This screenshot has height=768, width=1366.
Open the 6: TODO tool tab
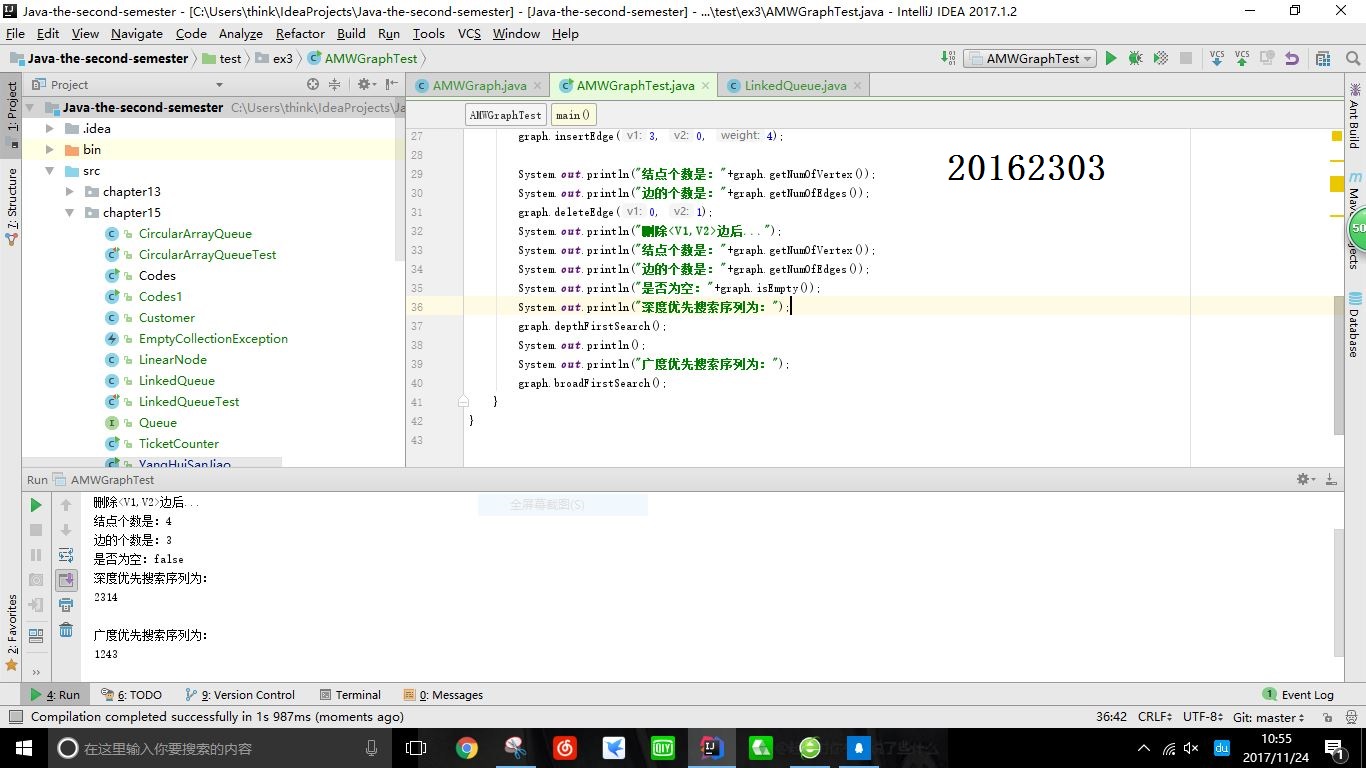(x=130, y=695)
